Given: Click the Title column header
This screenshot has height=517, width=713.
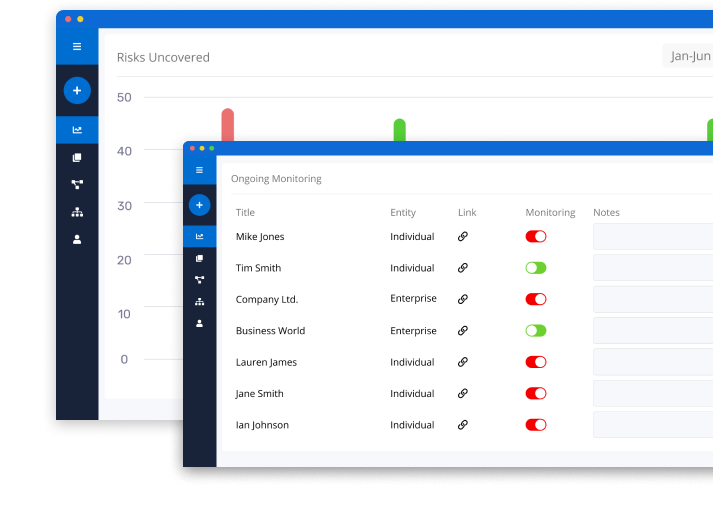Looking at the screenshot, I should pos(245,212).
